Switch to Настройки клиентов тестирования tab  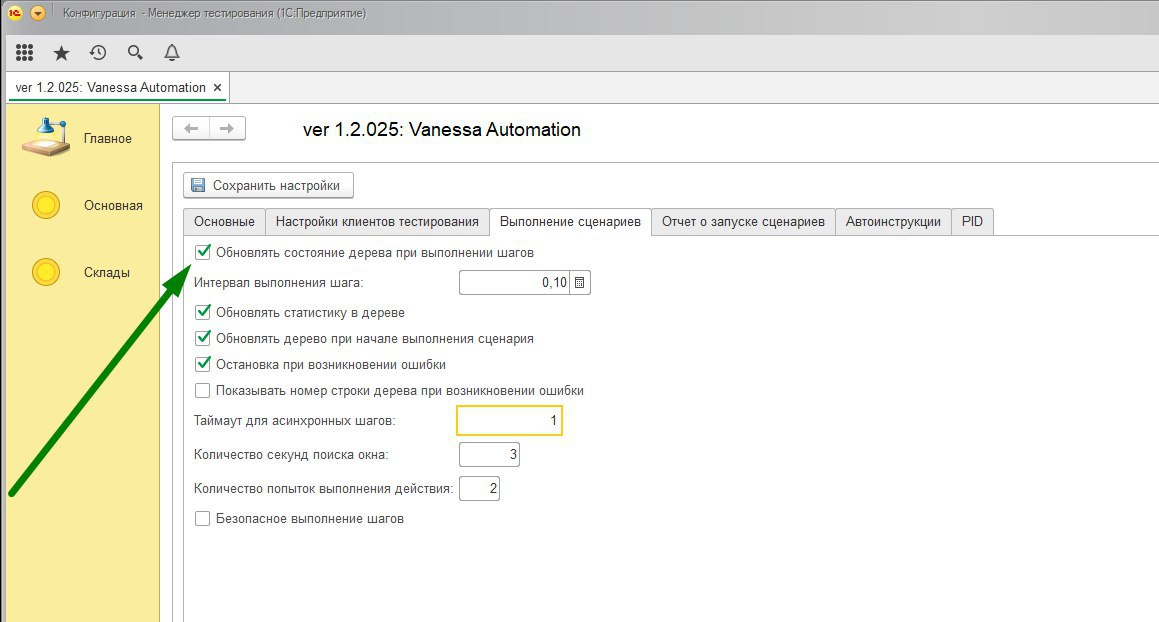[377, 222]
